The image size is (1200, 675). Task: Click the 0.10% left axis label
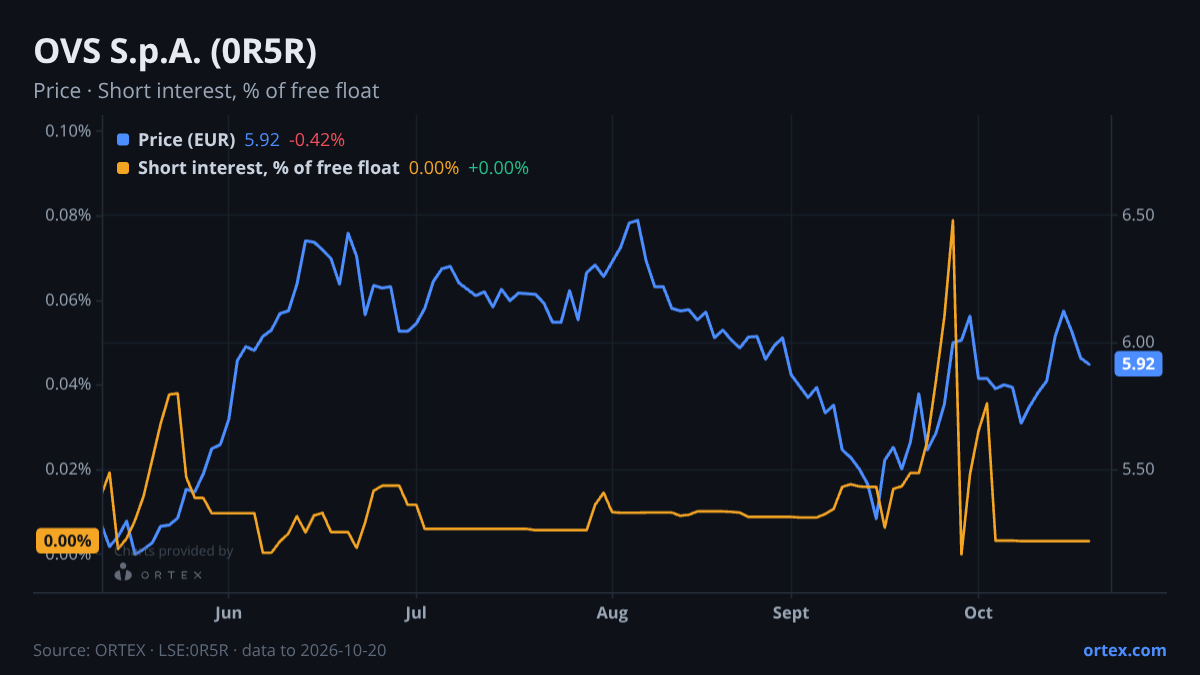tap(68, 131)
